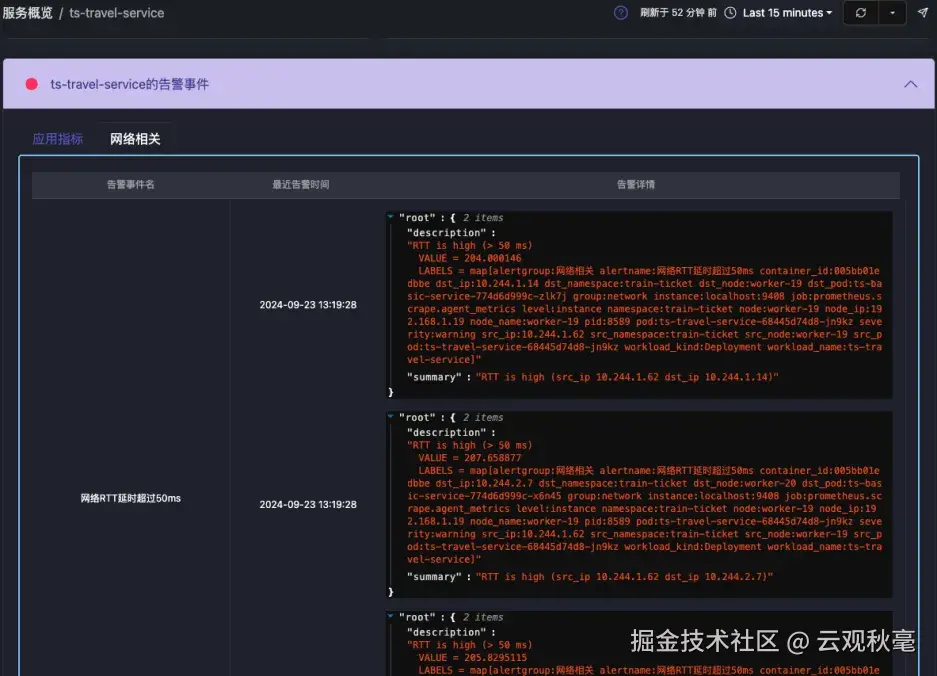Viewport: 937px width, 676px height.
Task: Click the VALUE = 207.658877 line
Action: coord(470,458)
